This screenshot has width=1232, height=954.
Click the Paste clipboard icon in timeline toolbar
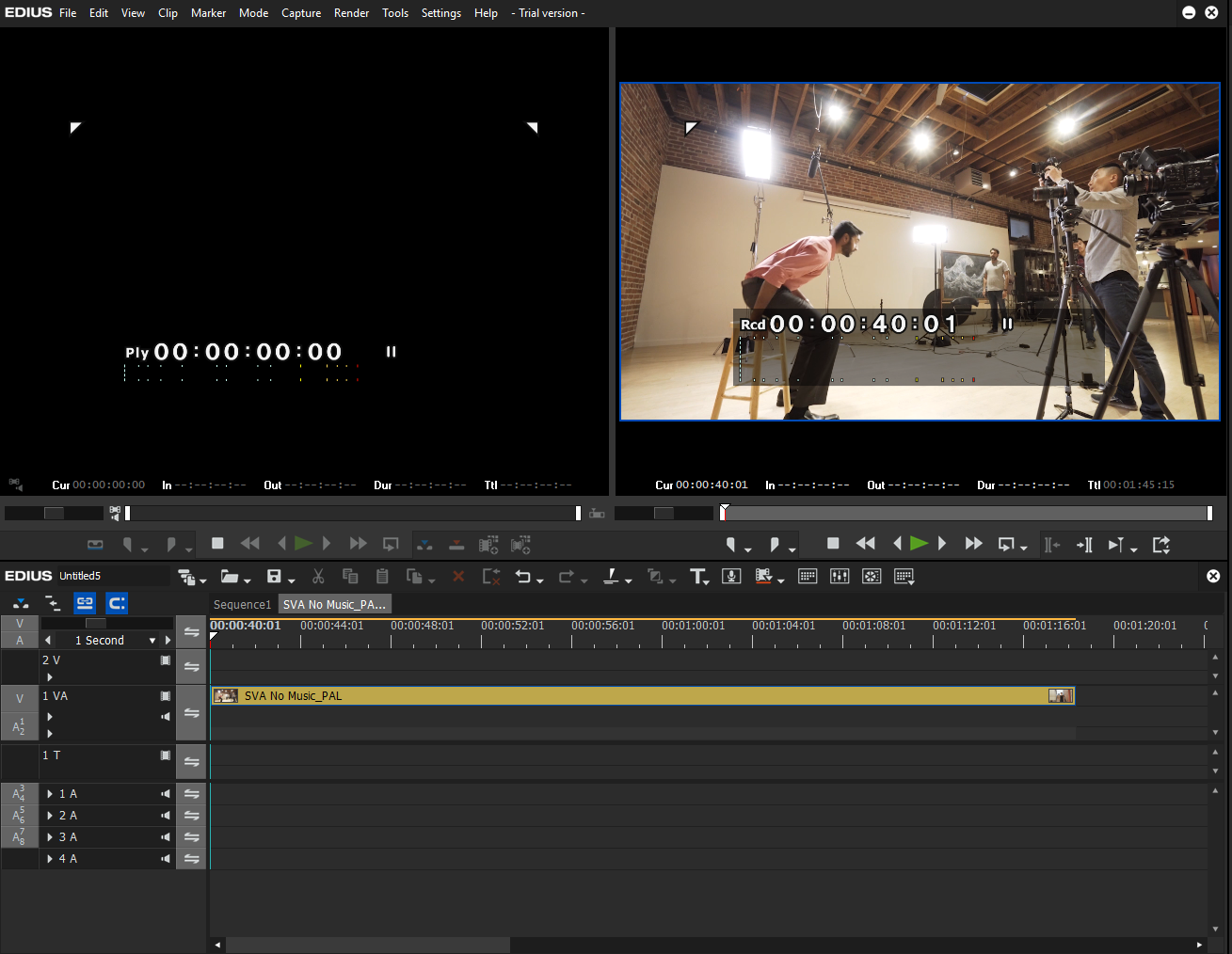382,576
